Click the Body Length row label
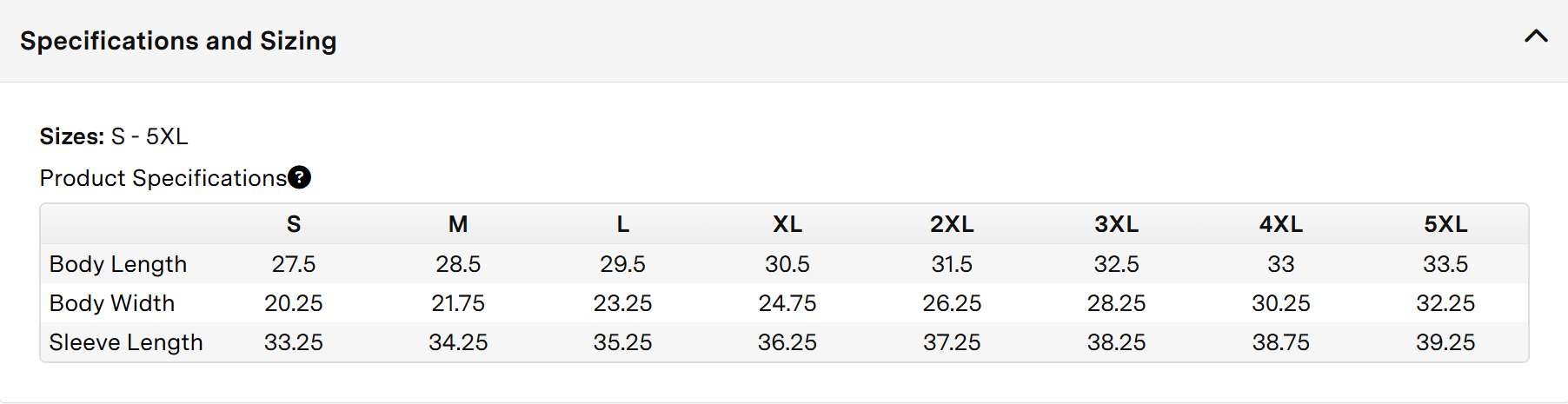The width and height of the screenshot is (1568, 404). 118,264
